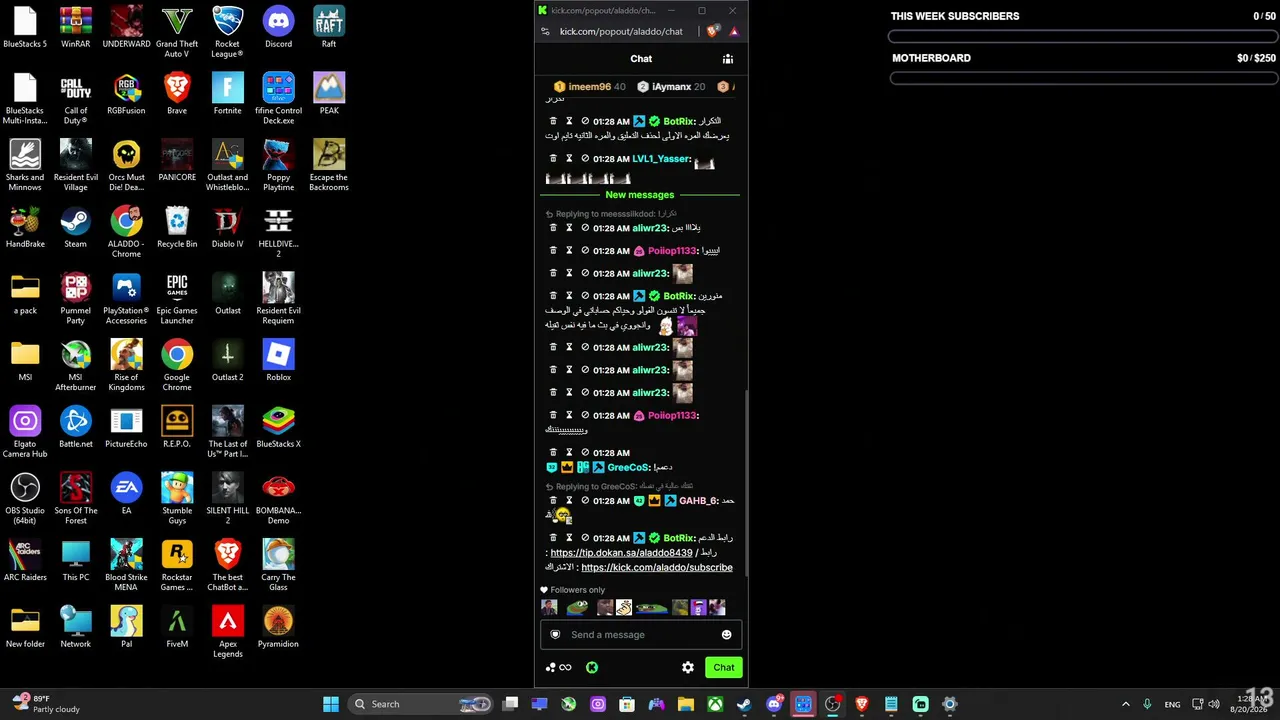Open the Discord desktop shortcut

click(278, 27)
